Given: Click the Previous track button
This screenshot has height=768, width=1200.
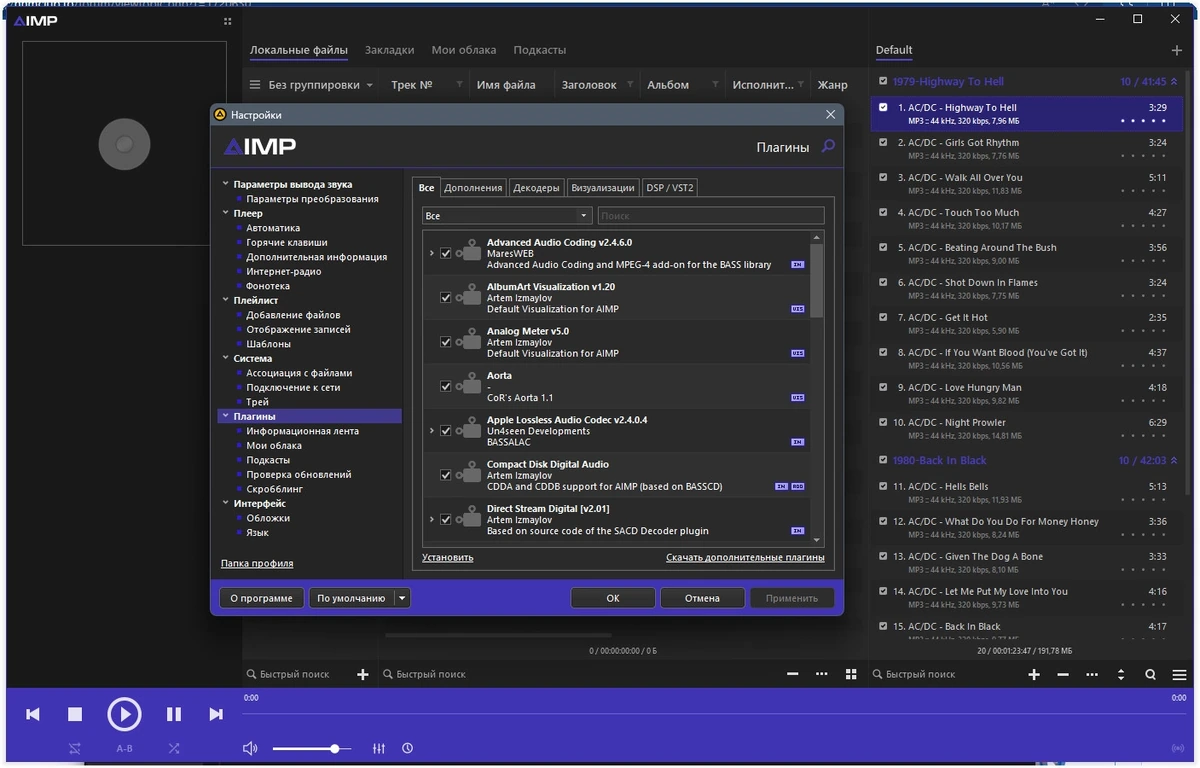Looking at the screenshot, I should pyautogui.click(x=33, y=714).
